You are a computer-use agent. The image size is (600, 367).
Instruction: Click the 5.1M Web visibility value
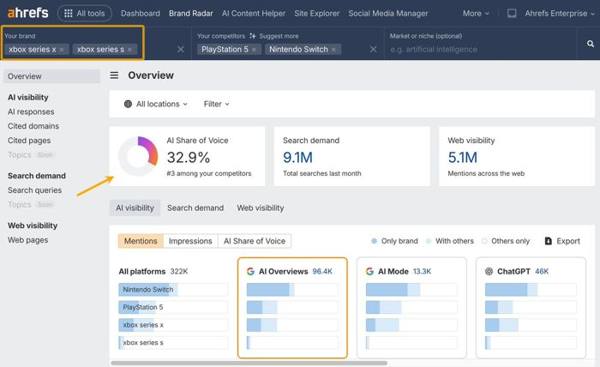[463, 157]
